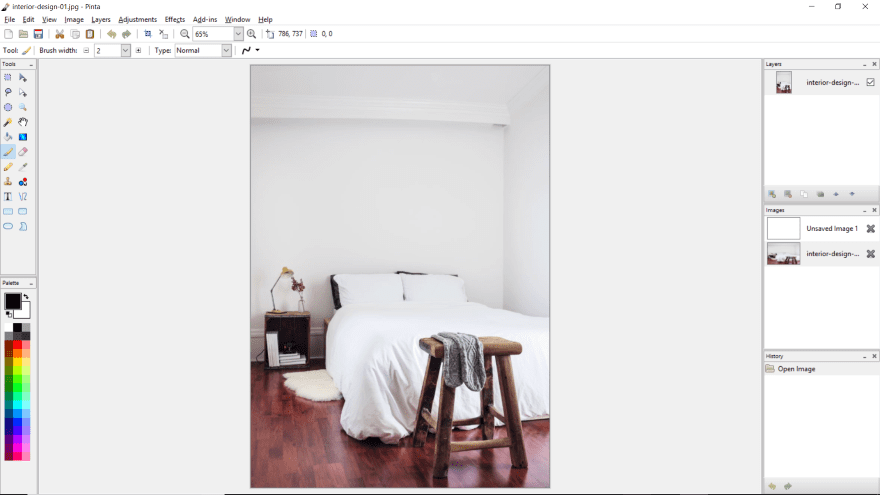Open the Adjustments menu
The image size is (880, 495).
point(138,20)
